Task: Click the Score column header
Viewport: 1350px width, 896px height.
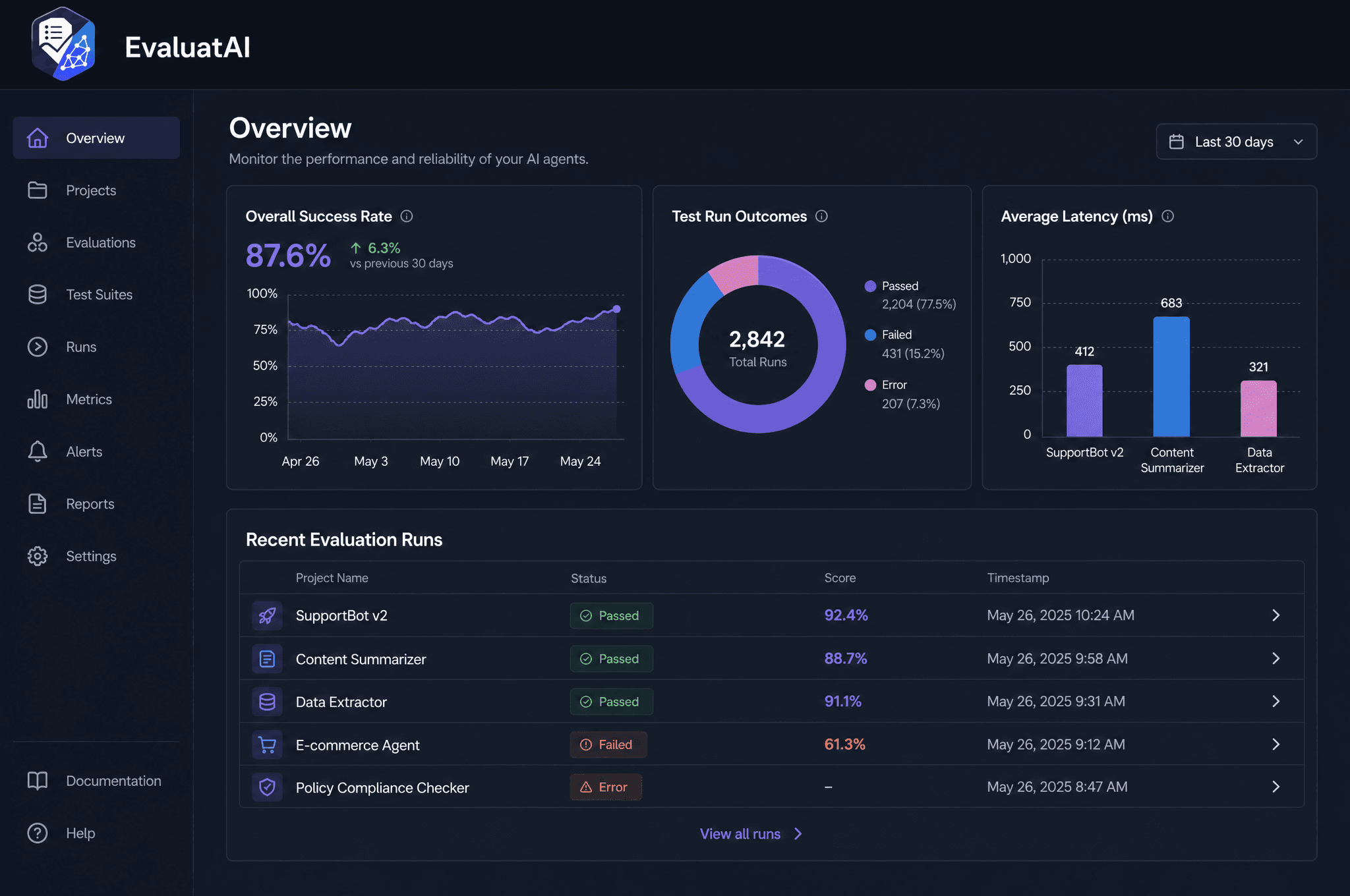Action: pos(840,578)
